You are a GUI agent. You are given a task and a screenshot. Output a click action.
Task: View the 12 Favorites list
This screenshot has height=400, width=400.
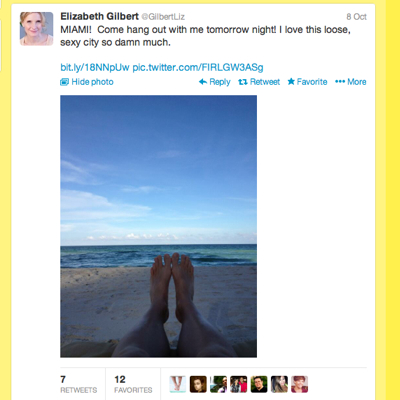(x=133, y=384)
